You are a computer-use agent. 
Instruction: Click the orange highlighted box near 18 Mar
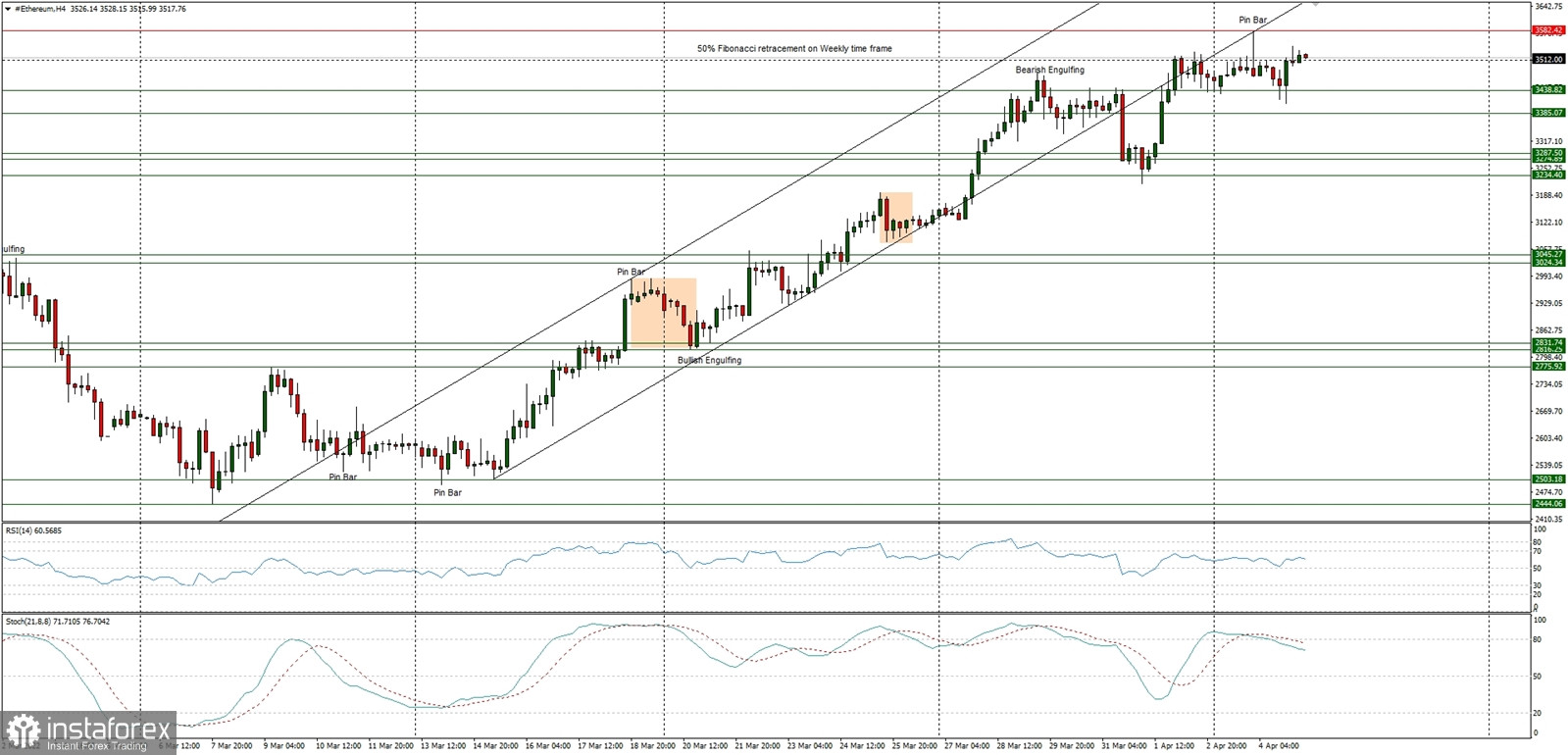(x=663, y=313)
